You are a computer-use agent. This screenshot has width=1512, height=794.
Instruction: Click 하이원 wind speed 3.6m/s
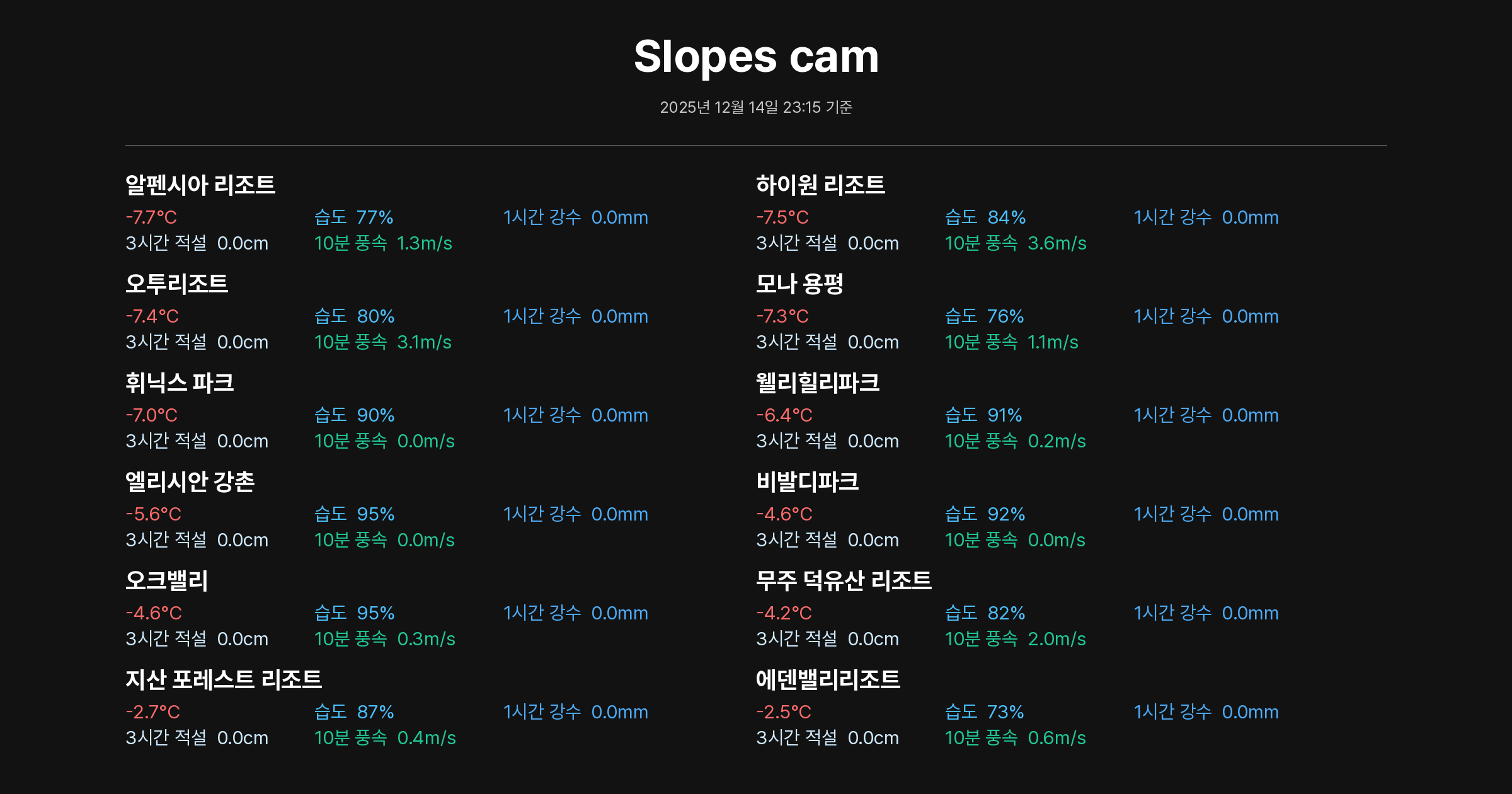[x=1057, y=243]
